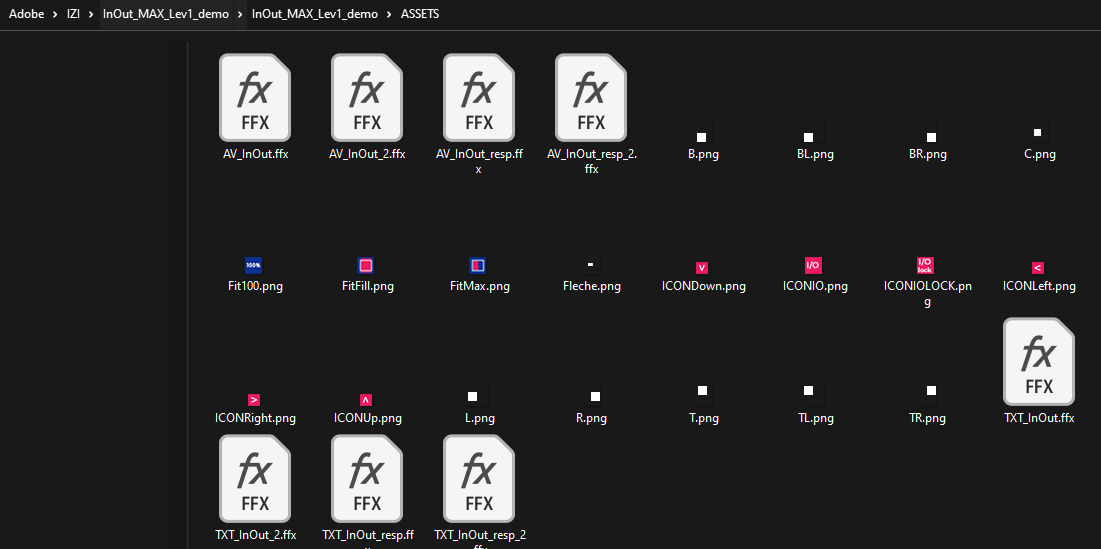Viewport: 1101px width, 549px height.
Task: Select the ICONLeft.png pink arrow icon
Action: [1038, 267]
